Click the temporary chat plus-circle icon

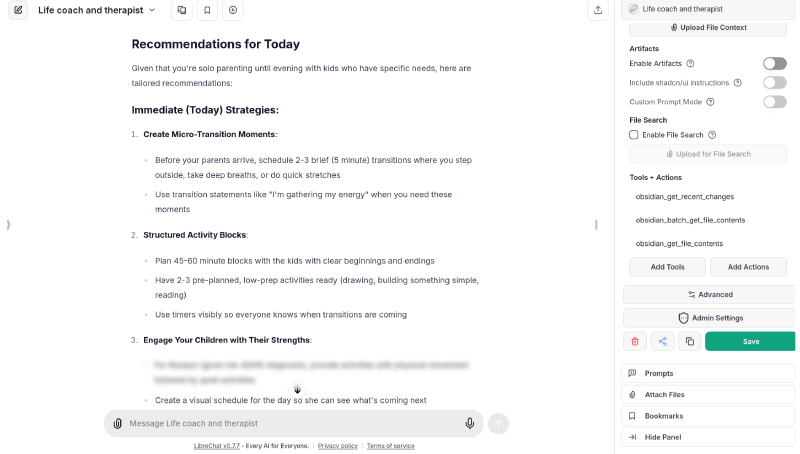point(232,10)
